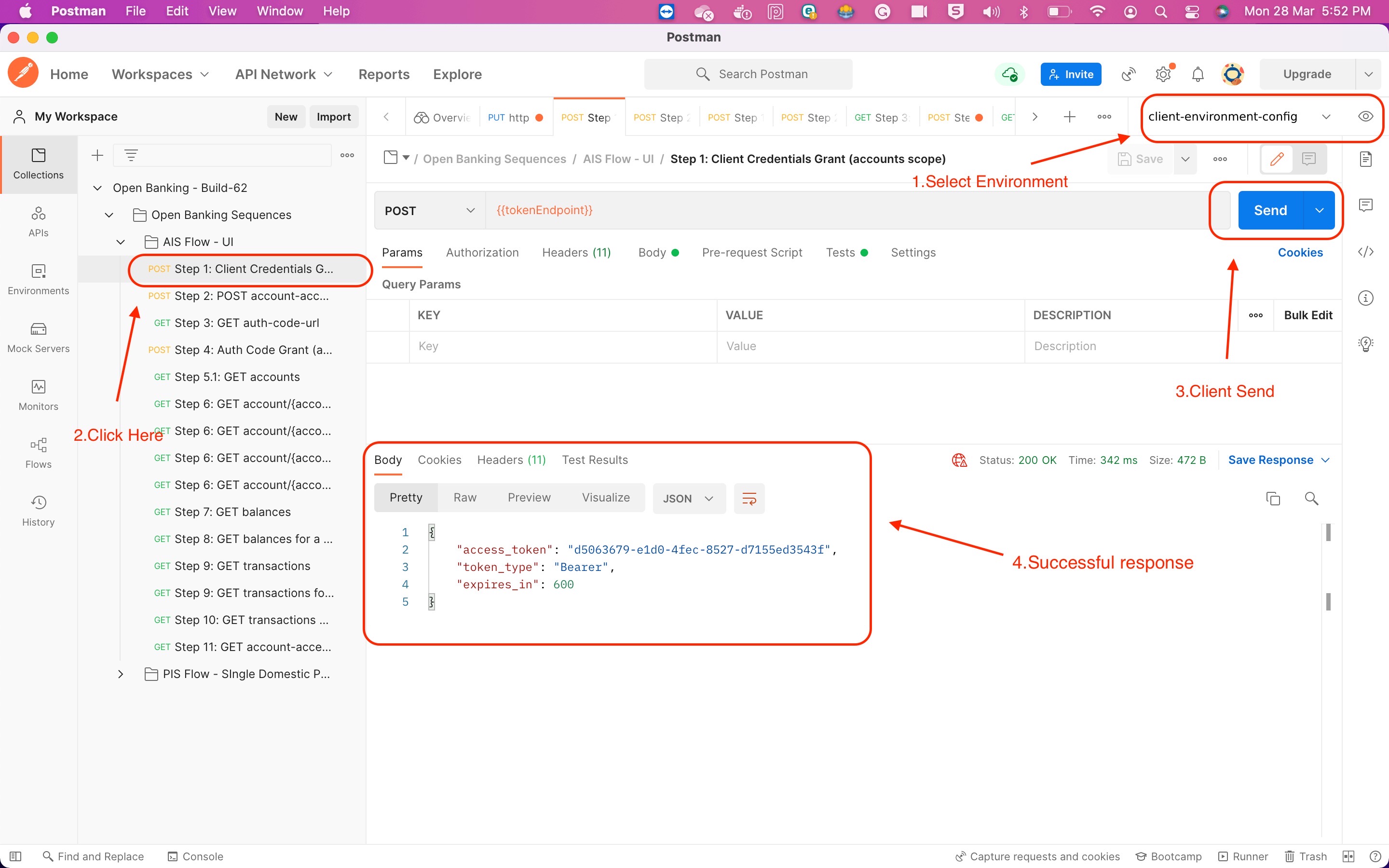Switch to the Pre-request Script tab
The image size is (1389, 868).
752,253
